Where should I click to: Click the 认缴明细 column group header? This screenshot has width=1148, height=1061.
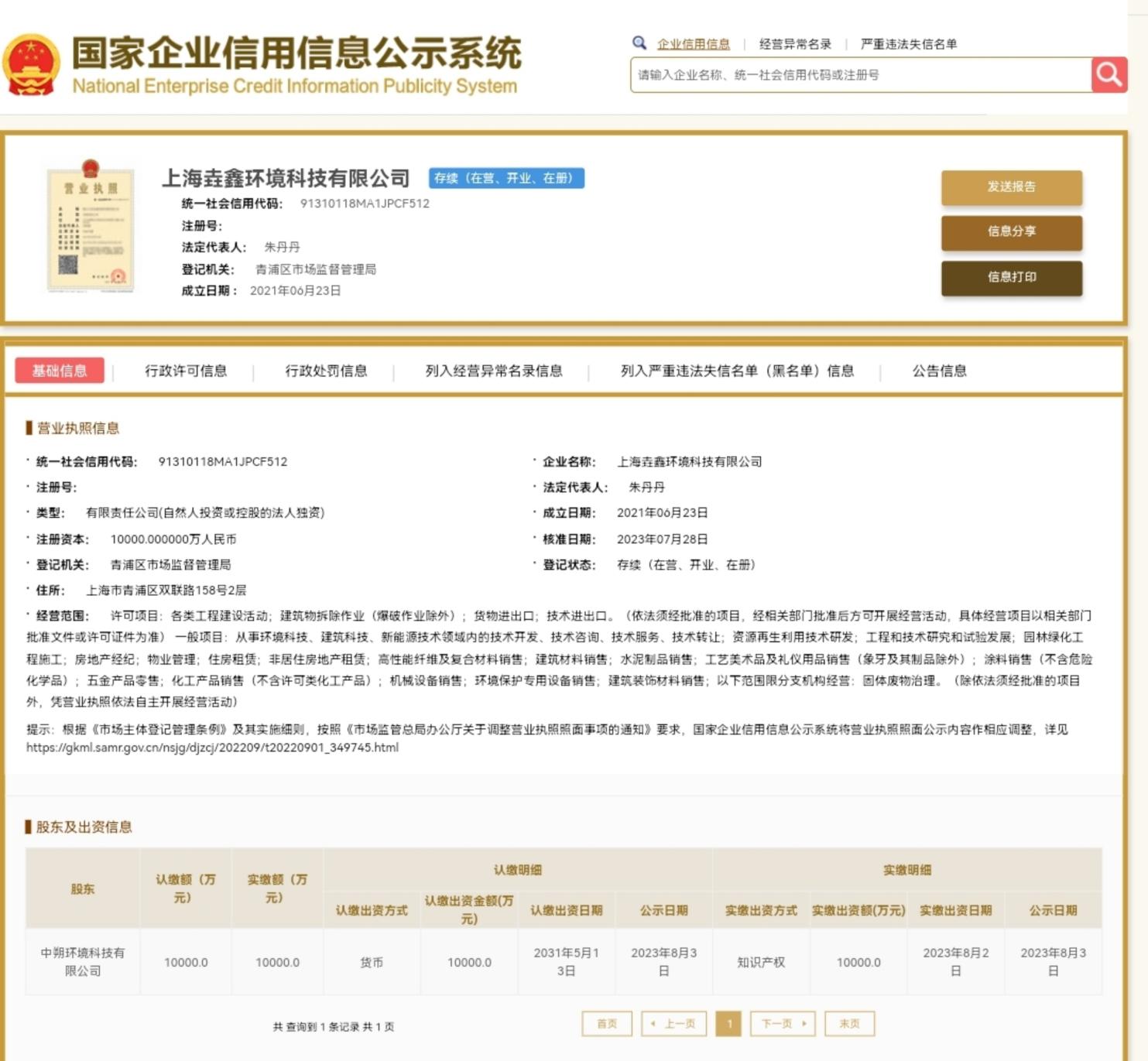(x=518, y=870)
